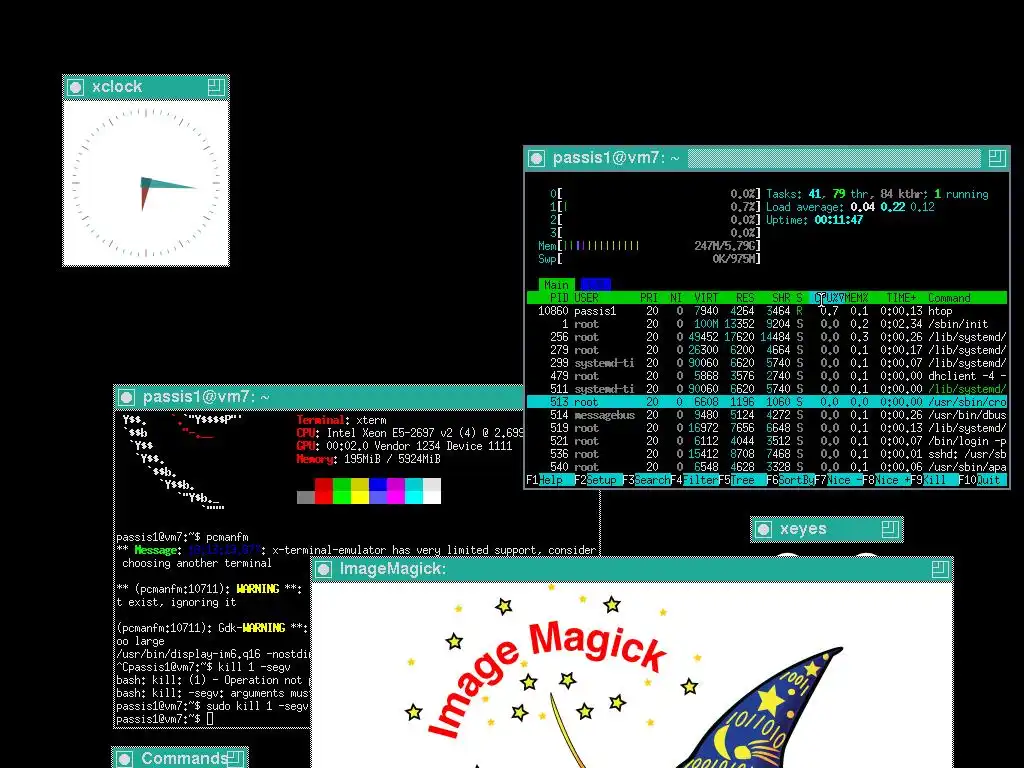This screenshot has height=768, width=1024.
Task: Click F7 Nice - in htop
Action: (x=839, y=480)
